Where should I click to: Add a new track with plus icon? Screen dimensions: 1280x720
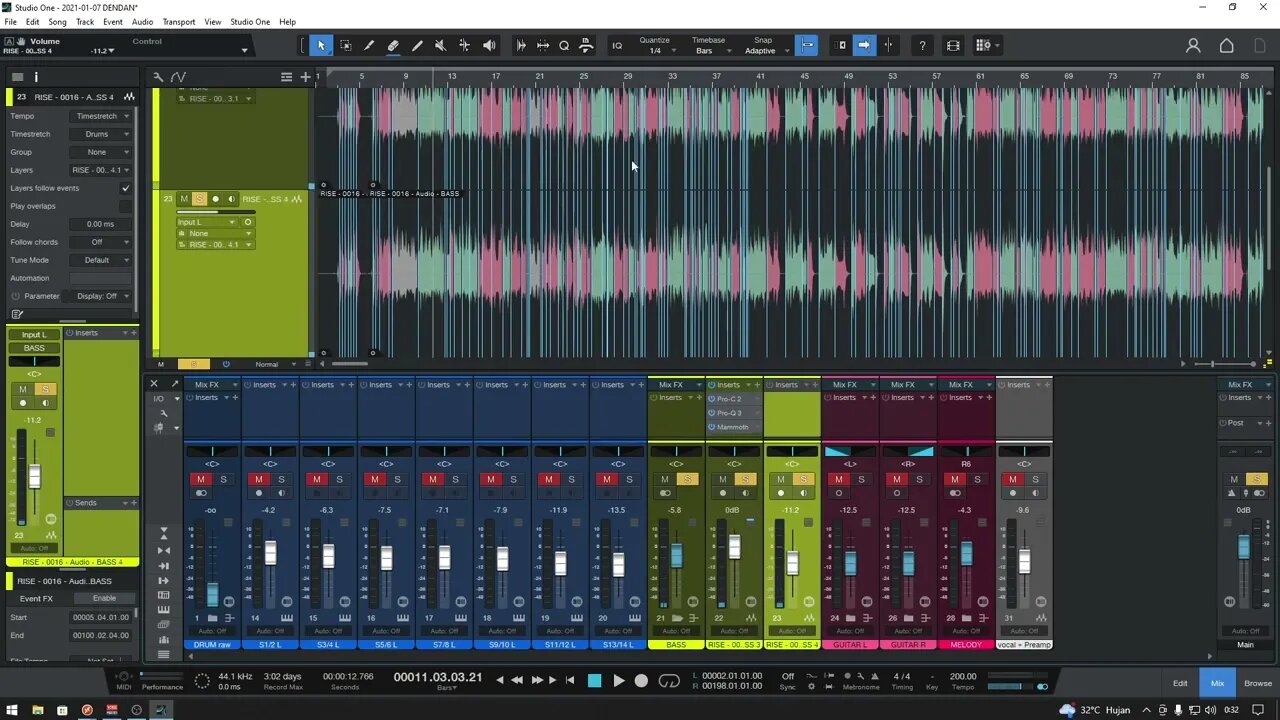click(305, 77)
